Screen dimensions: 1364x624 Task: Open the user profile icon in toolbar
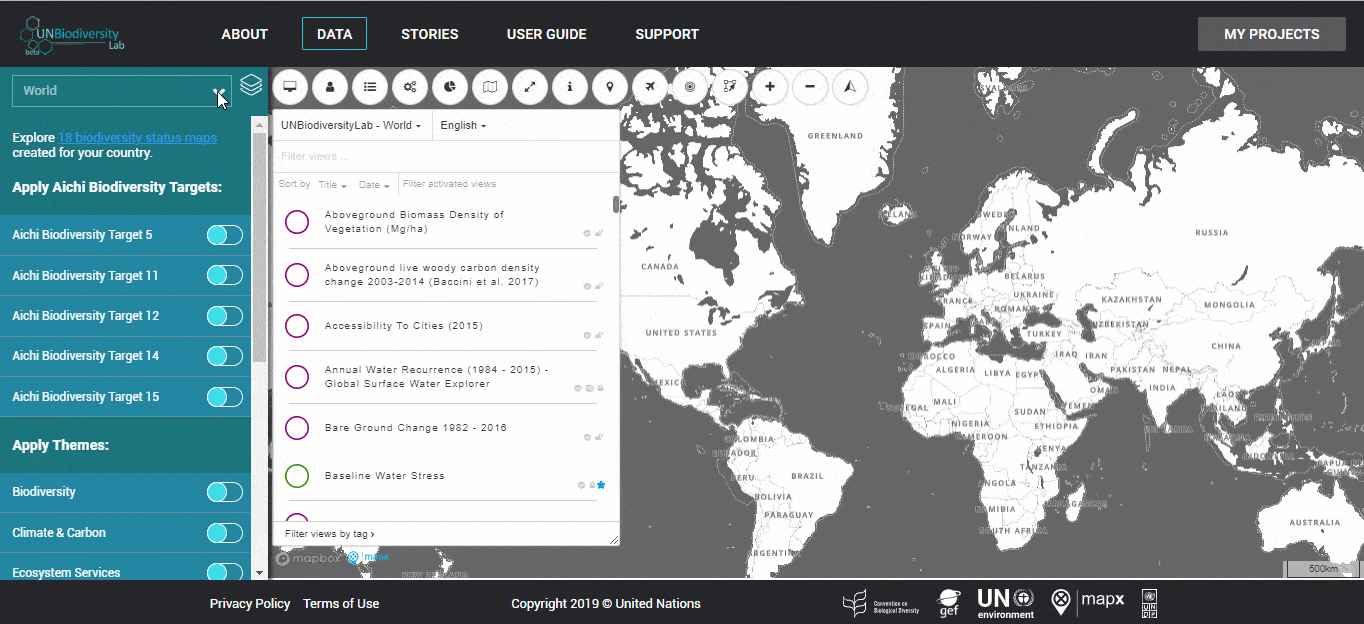coord(330,87)
